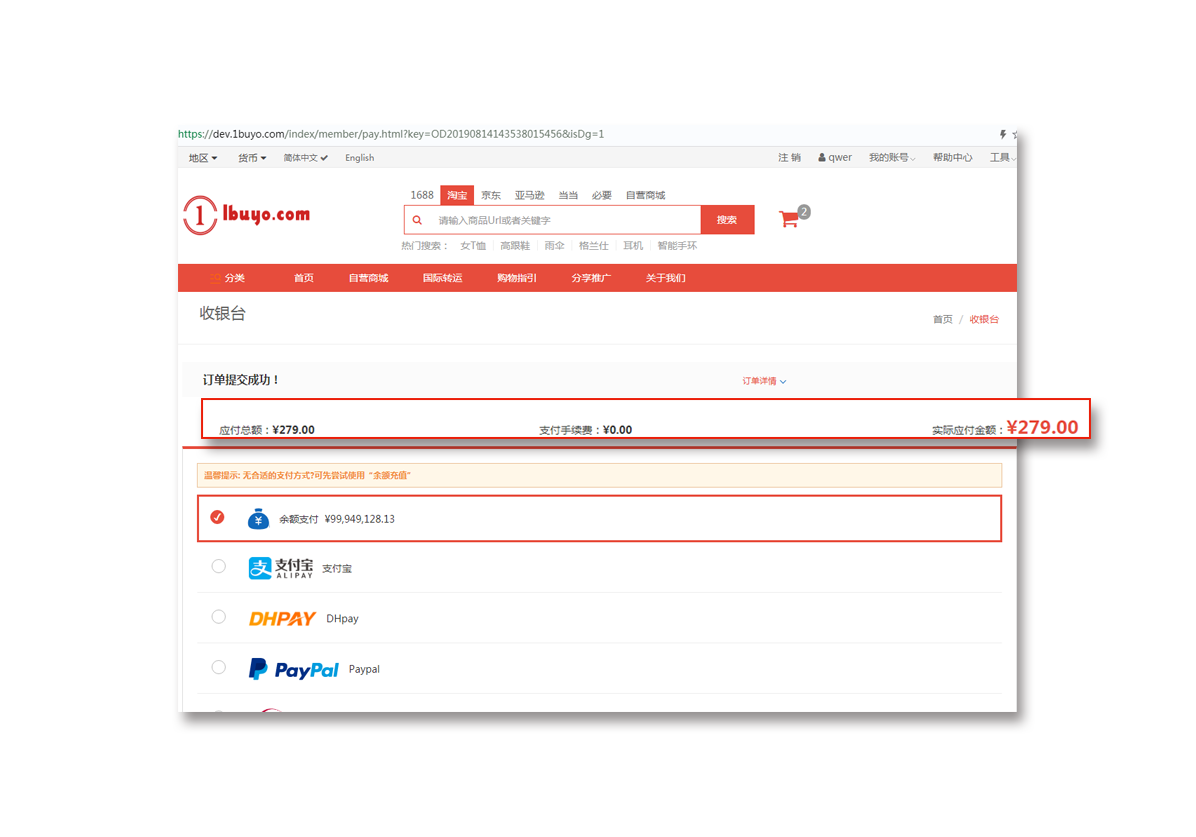Select the 余额支付 balance payment radio
The image size is (1196, 837).
click(218, 518)
